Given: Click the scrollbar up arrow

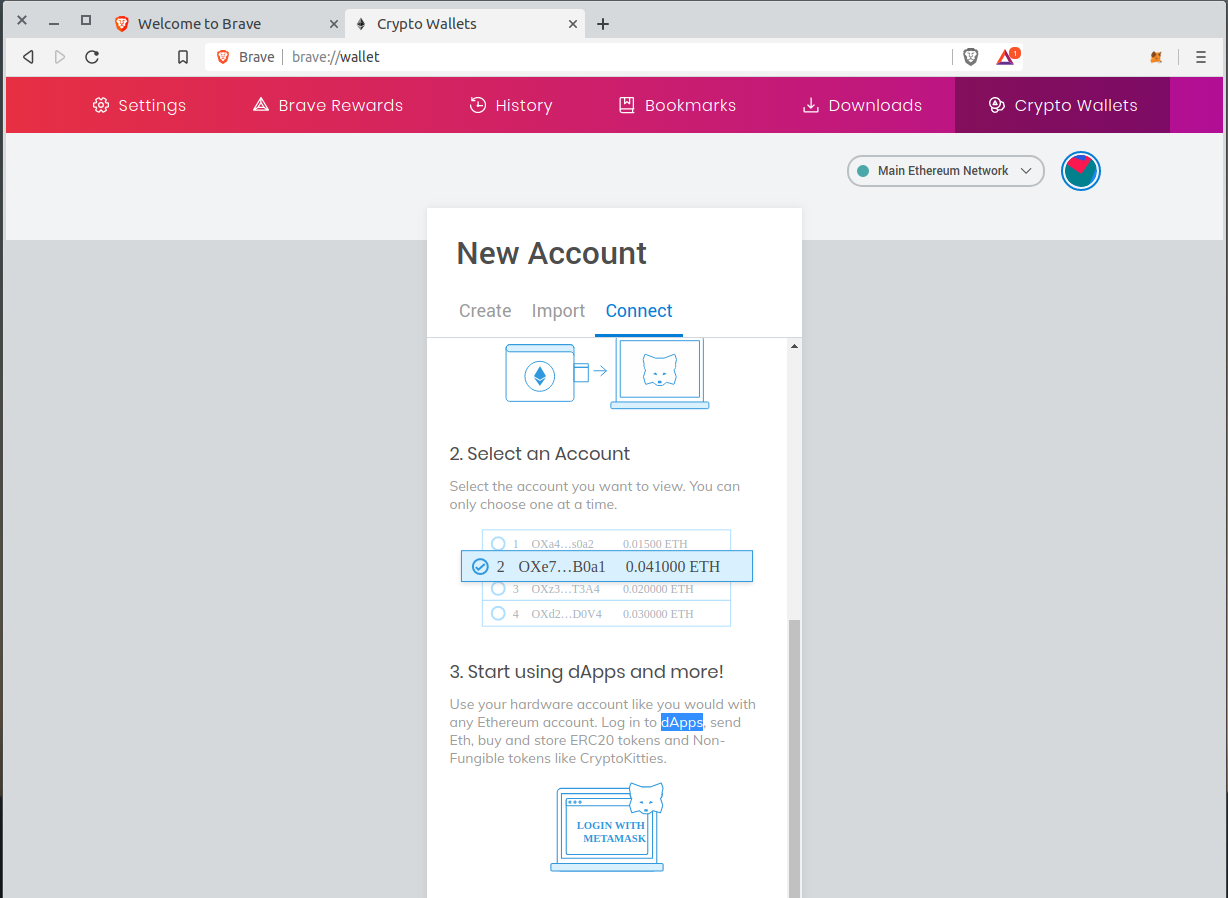Looking at the screenshot, I should tap(794, 346).
